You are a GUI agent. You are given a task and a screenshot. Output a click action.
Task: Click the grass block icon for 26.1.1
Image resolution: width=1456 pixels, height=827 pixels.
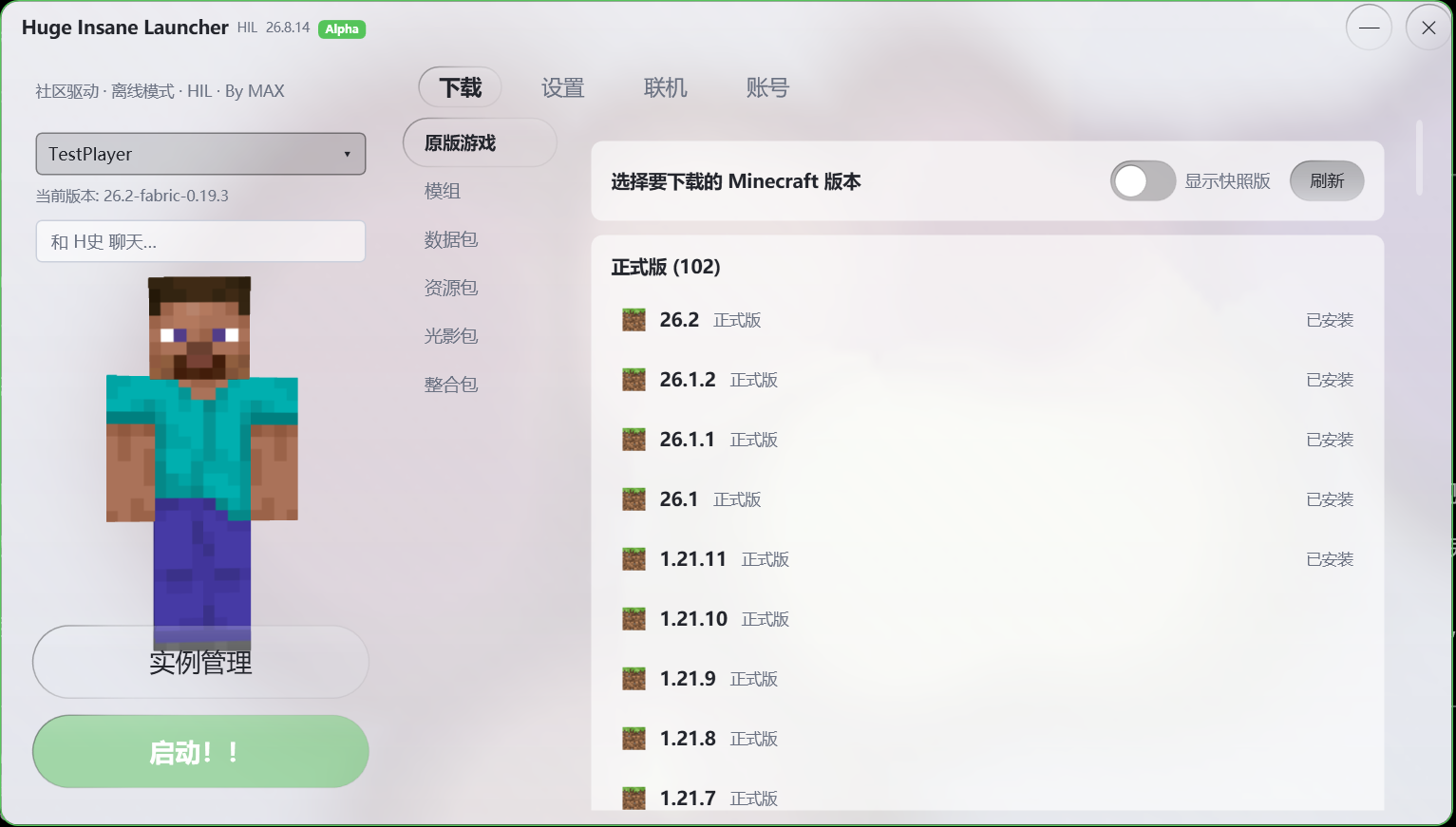[x=633, y=440]
